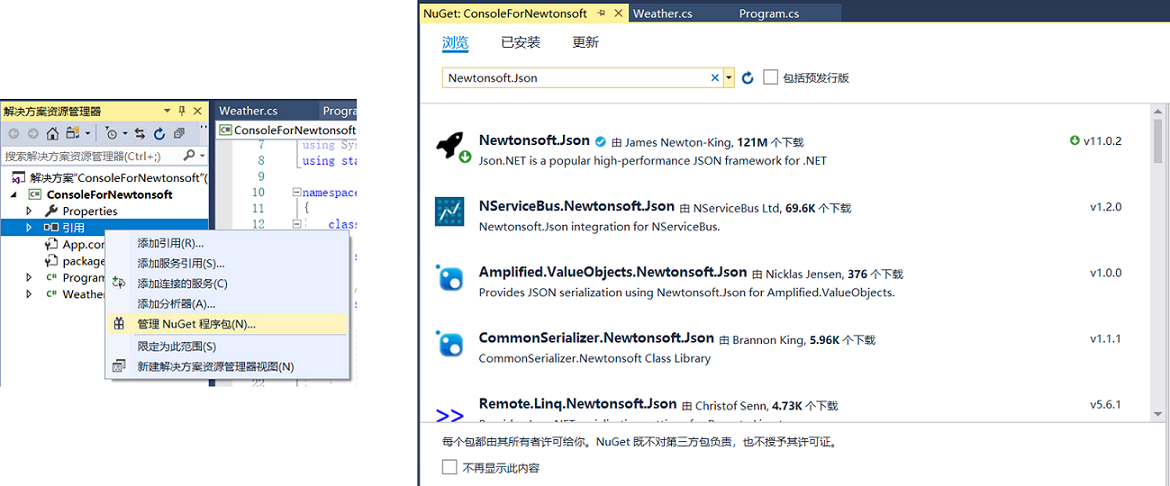This screenshot has width=1170, height=486.
Task: Collapse the namespace block in code editor
Action: coord(296,193)
